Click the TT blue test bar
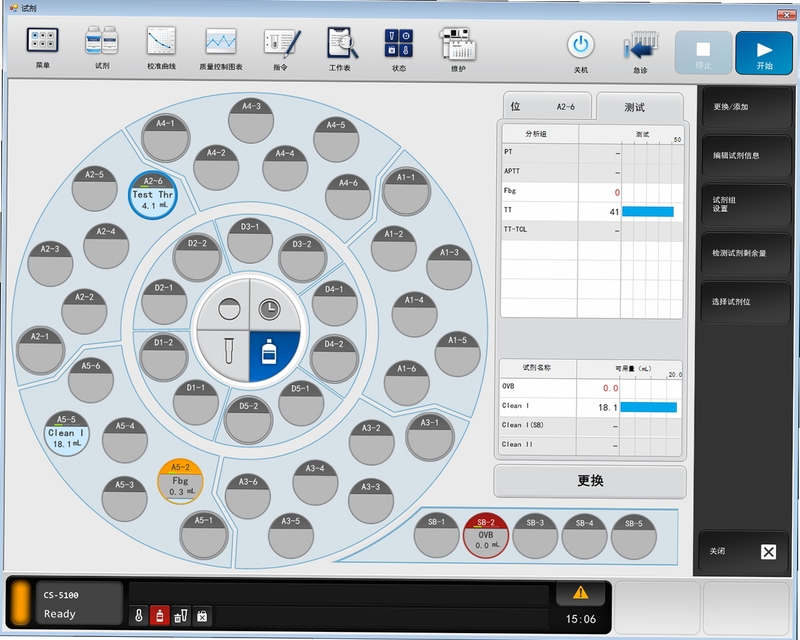The image size is (800, 640). (x=647, y=212)
